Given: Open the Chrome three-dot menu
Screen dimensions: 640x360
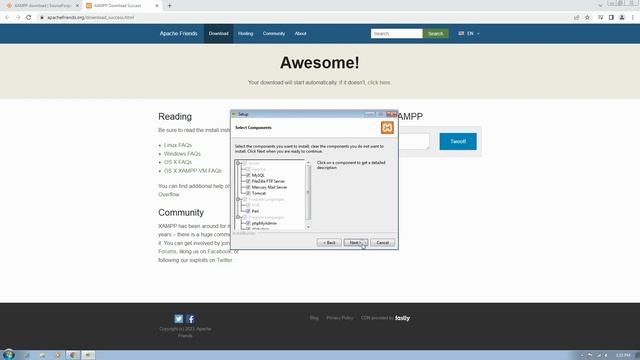Looking at the screenshot, I should pos(633,18).
